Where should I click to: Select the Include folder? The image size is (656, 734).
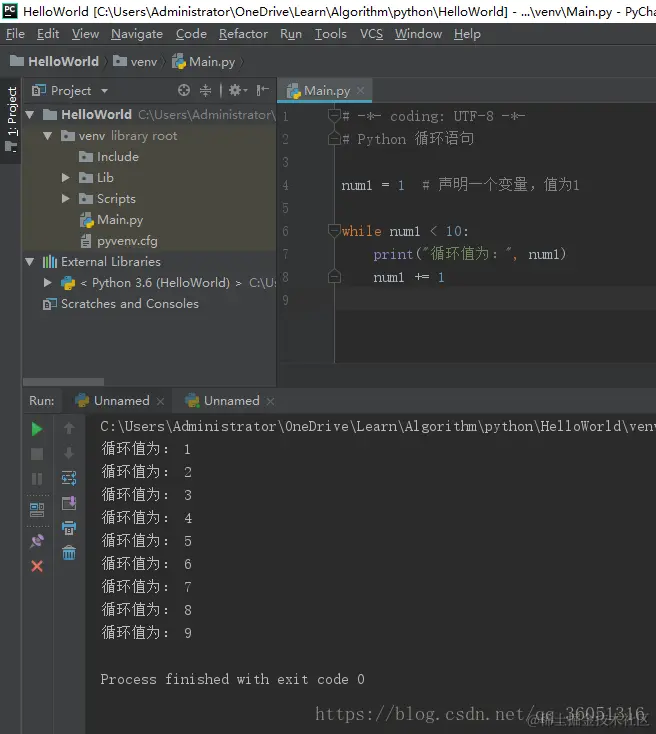tap(109, 157)
